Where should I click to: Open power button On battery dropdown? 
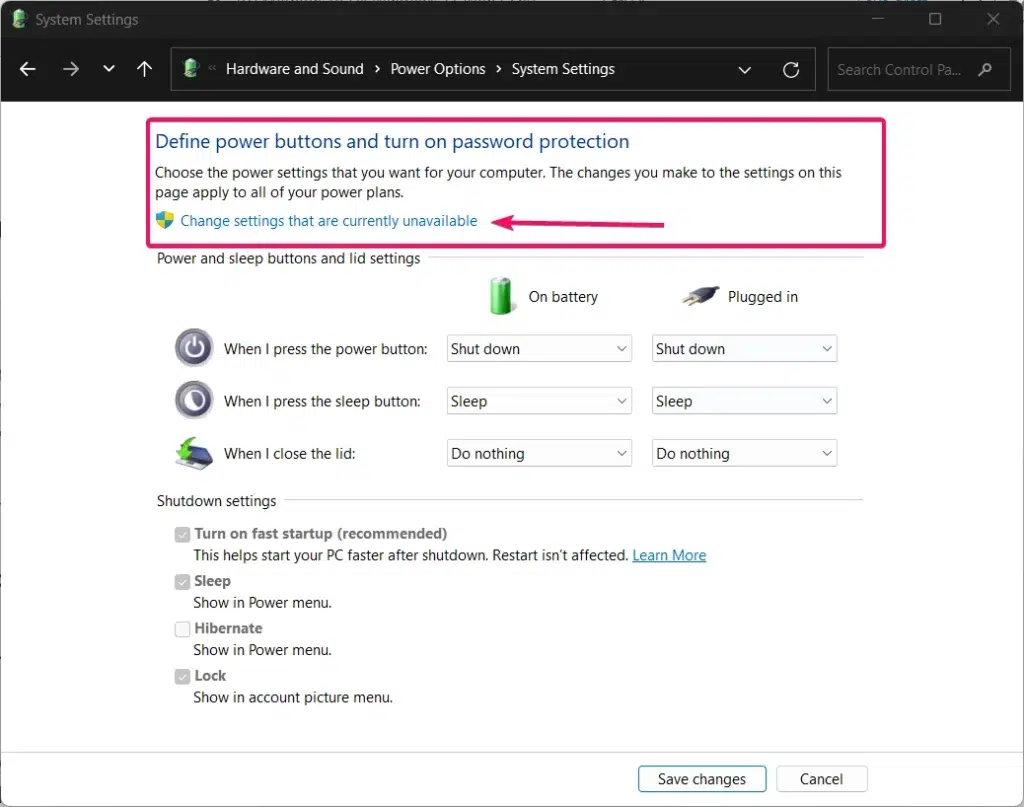[539, 349]
